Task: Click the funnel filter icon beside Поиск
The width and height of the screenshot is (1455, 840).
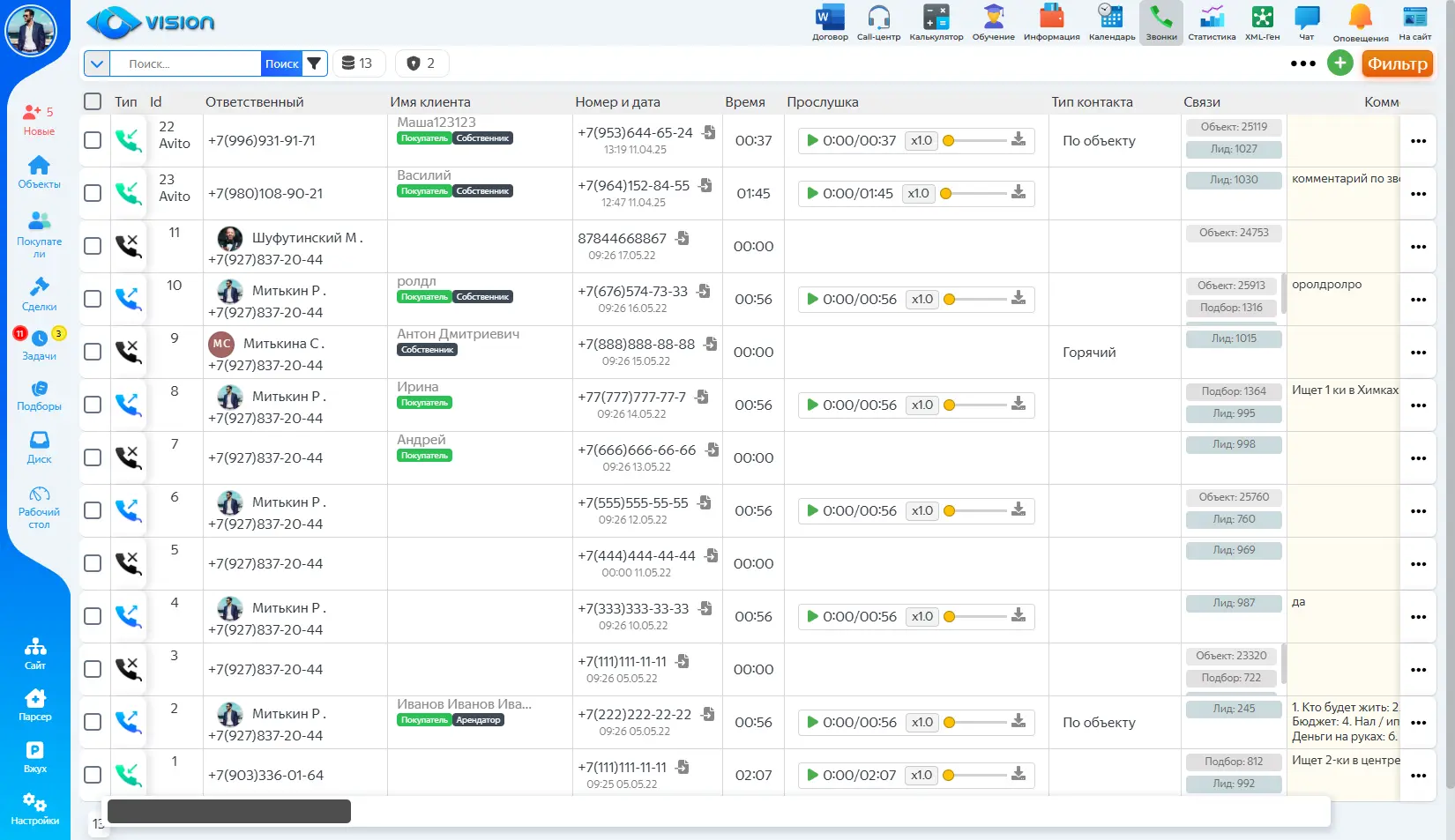Action: pos(314,63)
